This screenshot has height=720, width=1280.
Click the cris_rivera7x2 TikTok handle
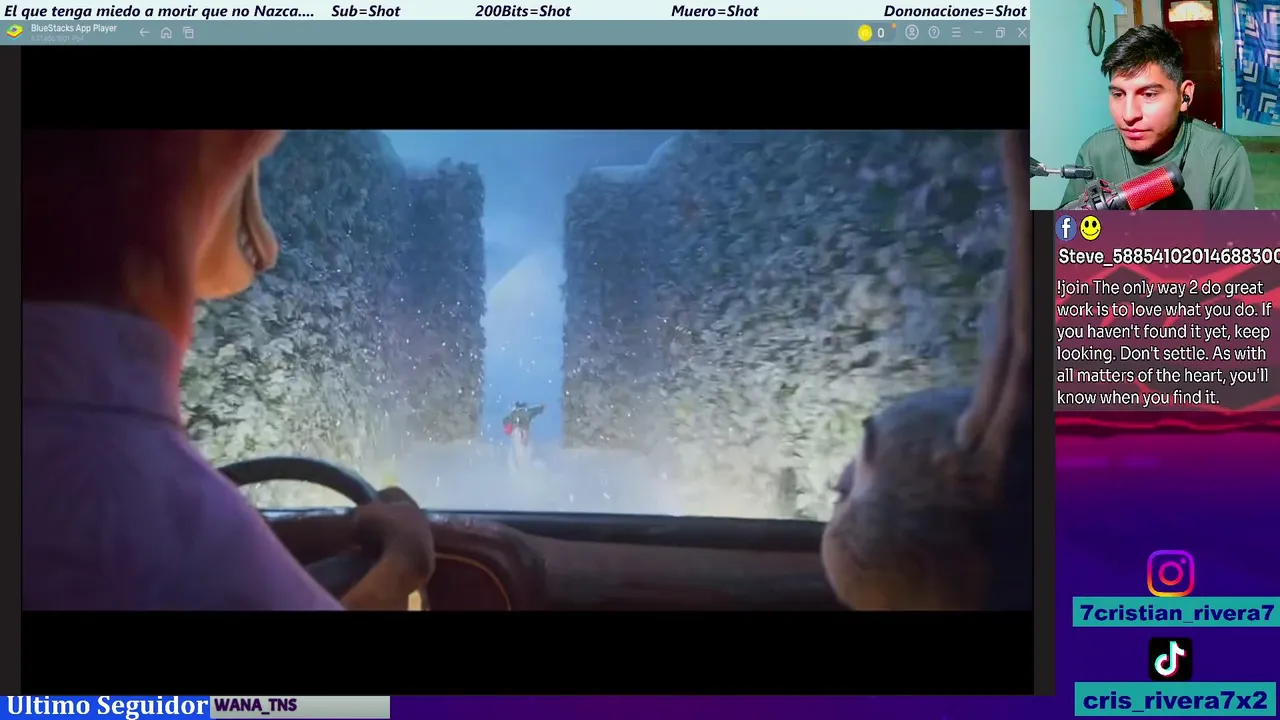coord(1176,700)
